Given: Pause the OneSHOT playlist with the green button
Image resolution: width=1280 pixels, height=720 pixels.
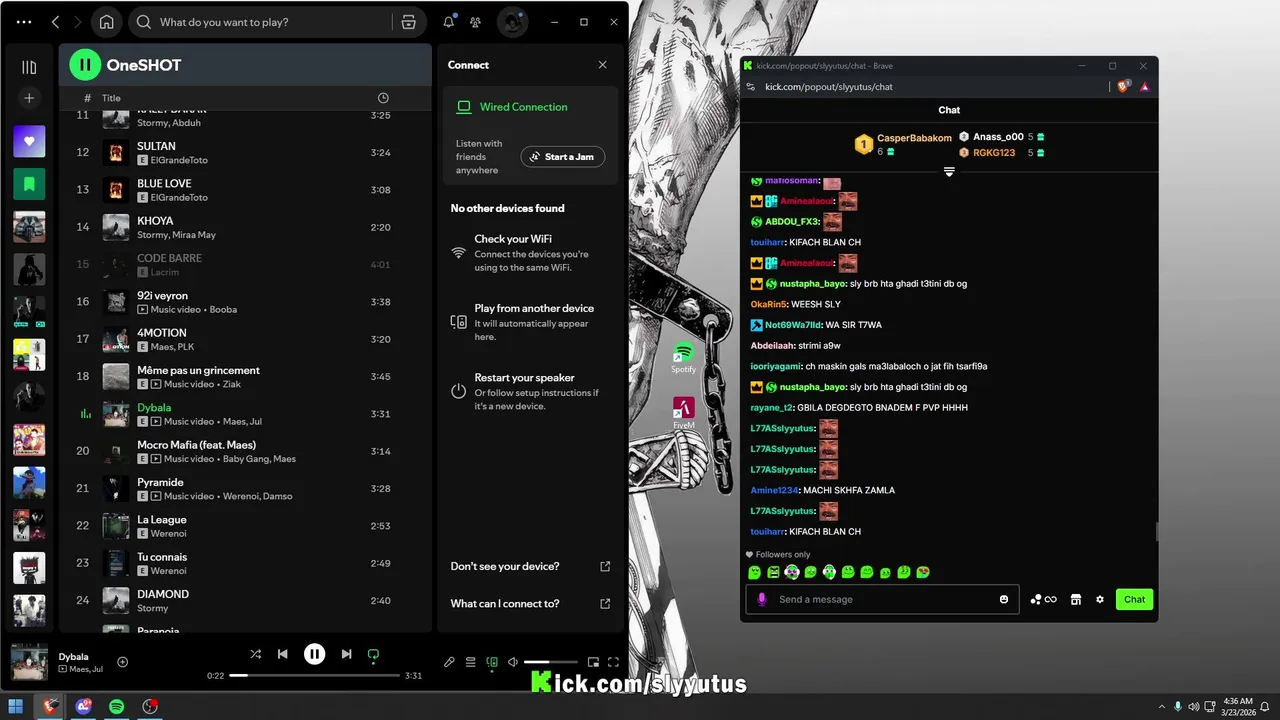Looking at the screenshot, I should click(85, 65).
